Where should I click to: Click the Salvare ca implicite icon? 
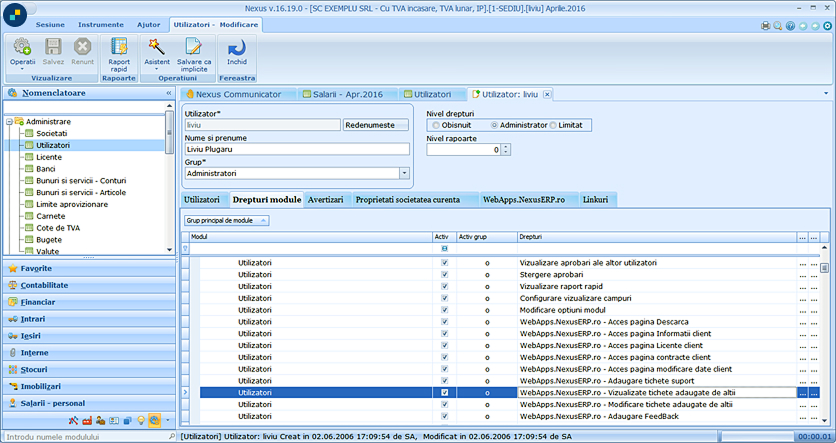tap(194, 47)
